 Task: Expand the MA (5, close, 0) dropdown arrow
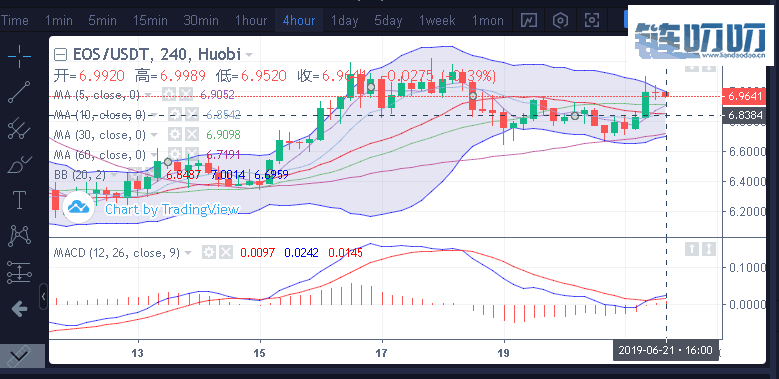point(149,94)
